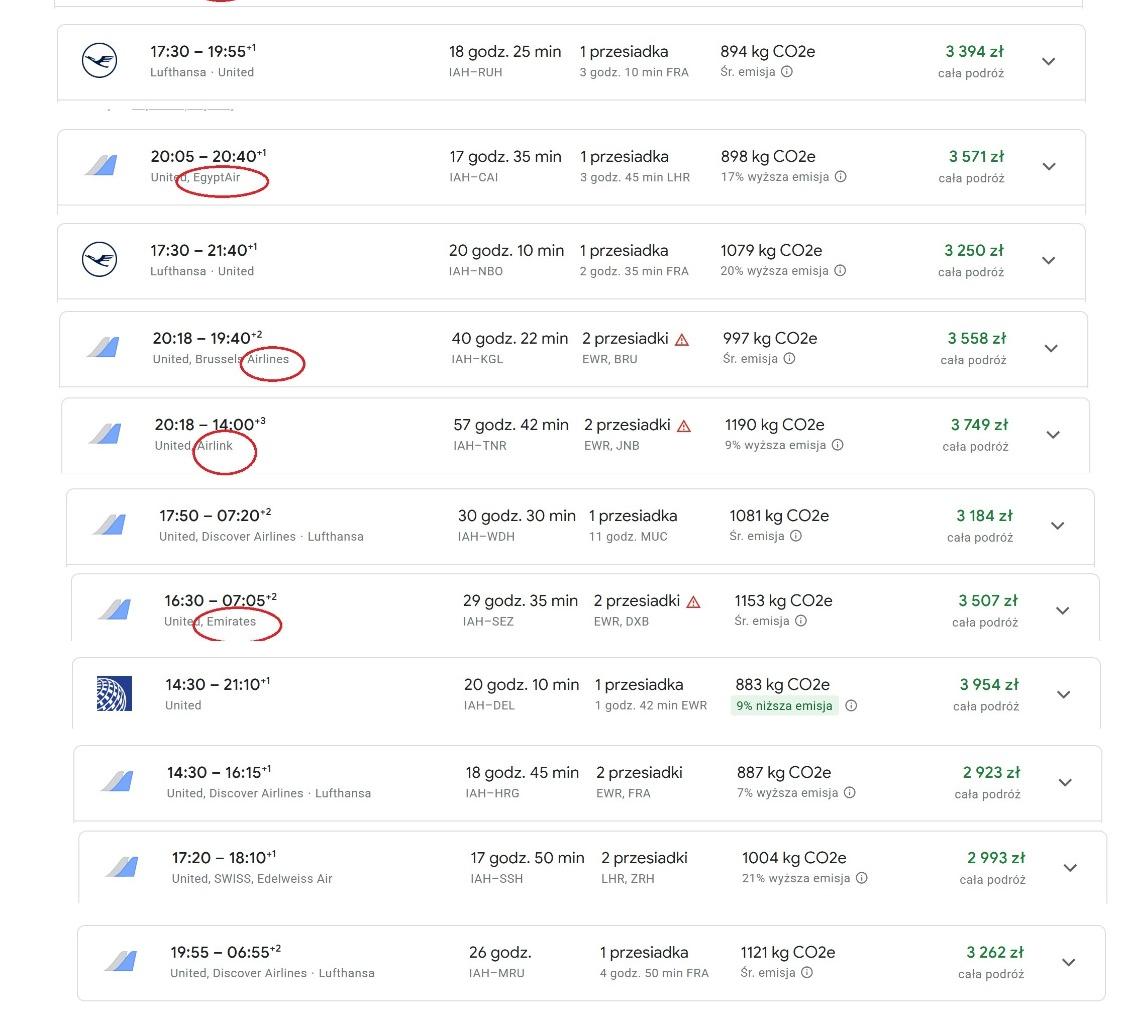Click the Lufthansa logo on the IAH–NBO flight

tap(99, 260)
